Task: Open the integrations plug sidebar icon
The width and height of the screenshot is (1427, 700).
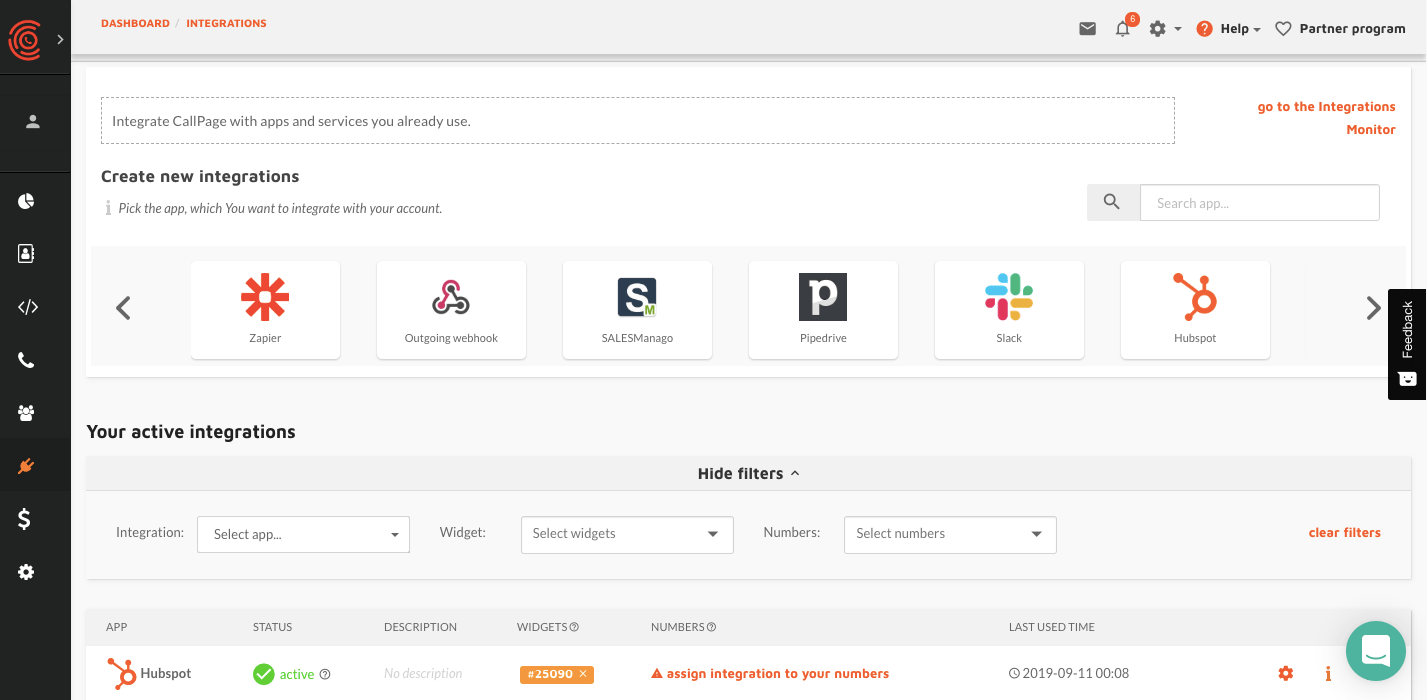Action: (x=27, y=466)
